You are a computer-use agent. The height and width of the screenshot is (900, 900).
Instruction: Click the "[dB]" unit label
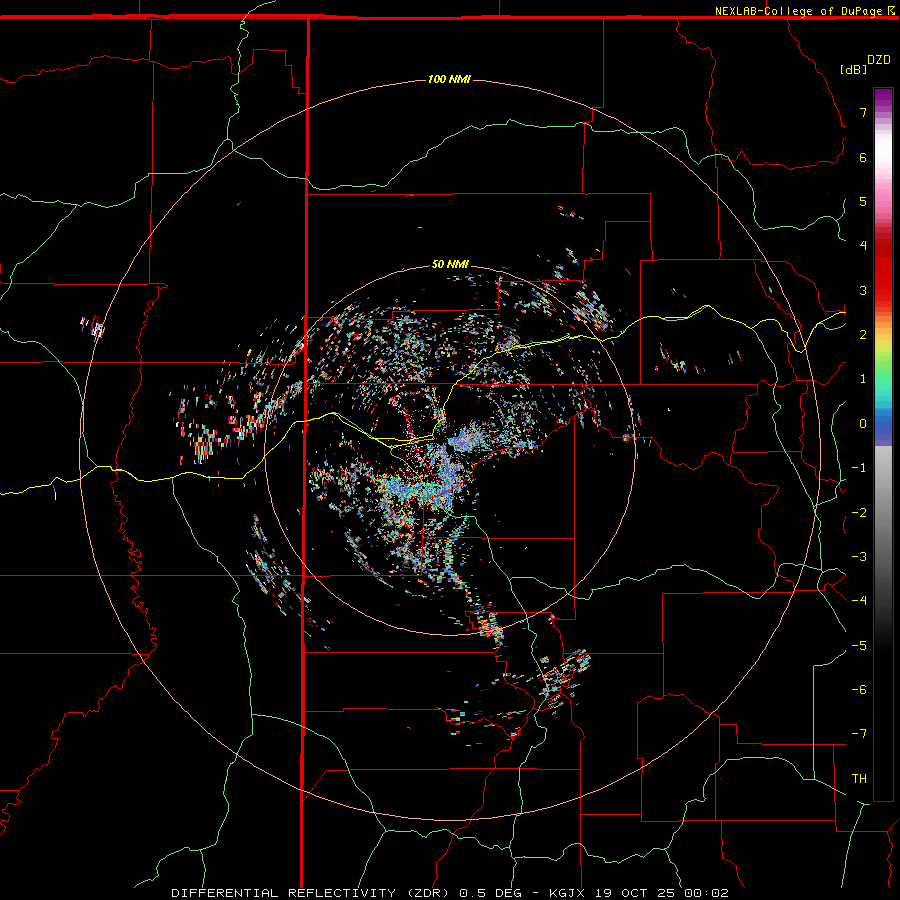[x=853, y=69]
